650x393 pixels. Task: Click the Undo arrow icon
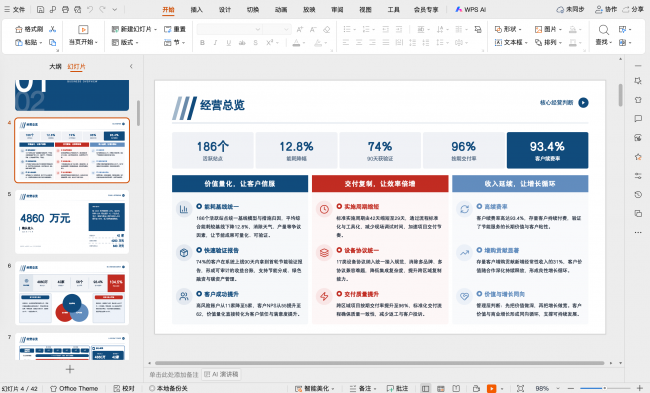[x=90, y=9]
